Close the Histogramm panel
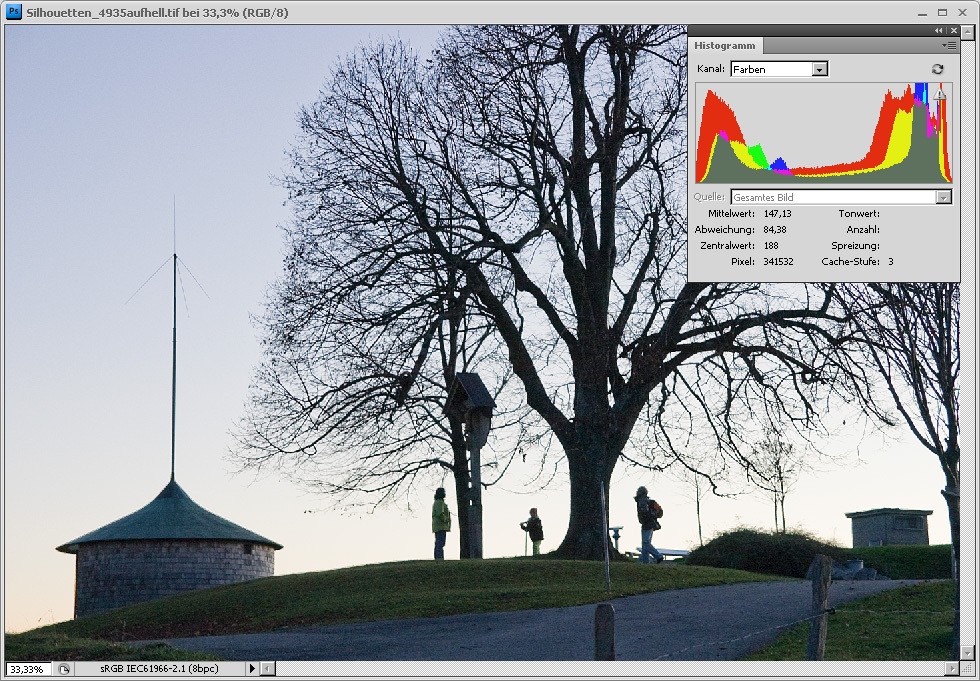The image size is (980, 681). (x=953, y=31)
